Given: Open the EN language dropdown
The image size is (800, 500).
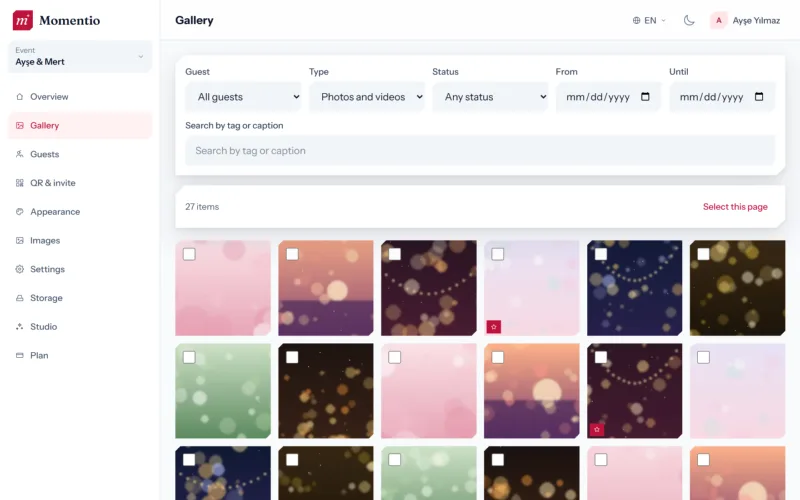Looking at the screenshot, I should 649,20.
